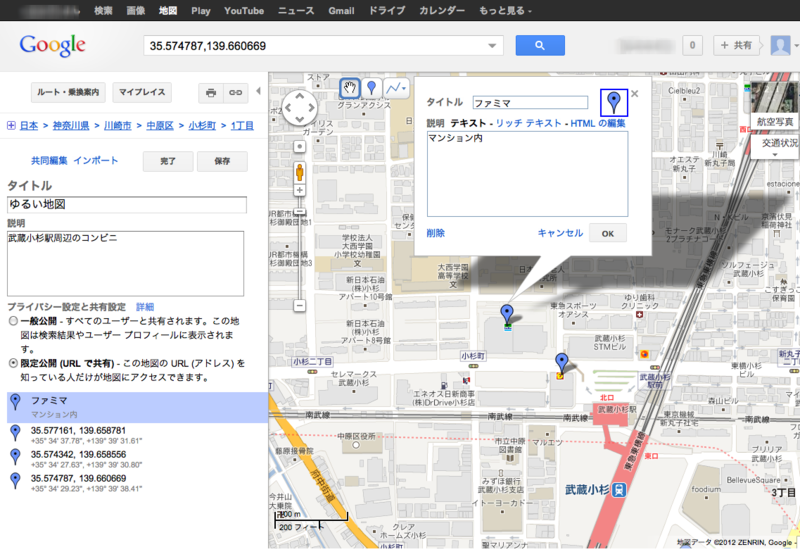Open the 1丁目 breadcrumb link
Screen dimensions: 800x559
pyautogui.click(x=242, y=125)
